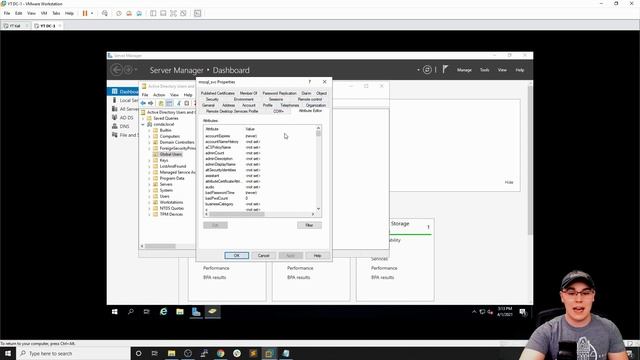
Task: Select adminCount attribute row
Action: [260, 153]
